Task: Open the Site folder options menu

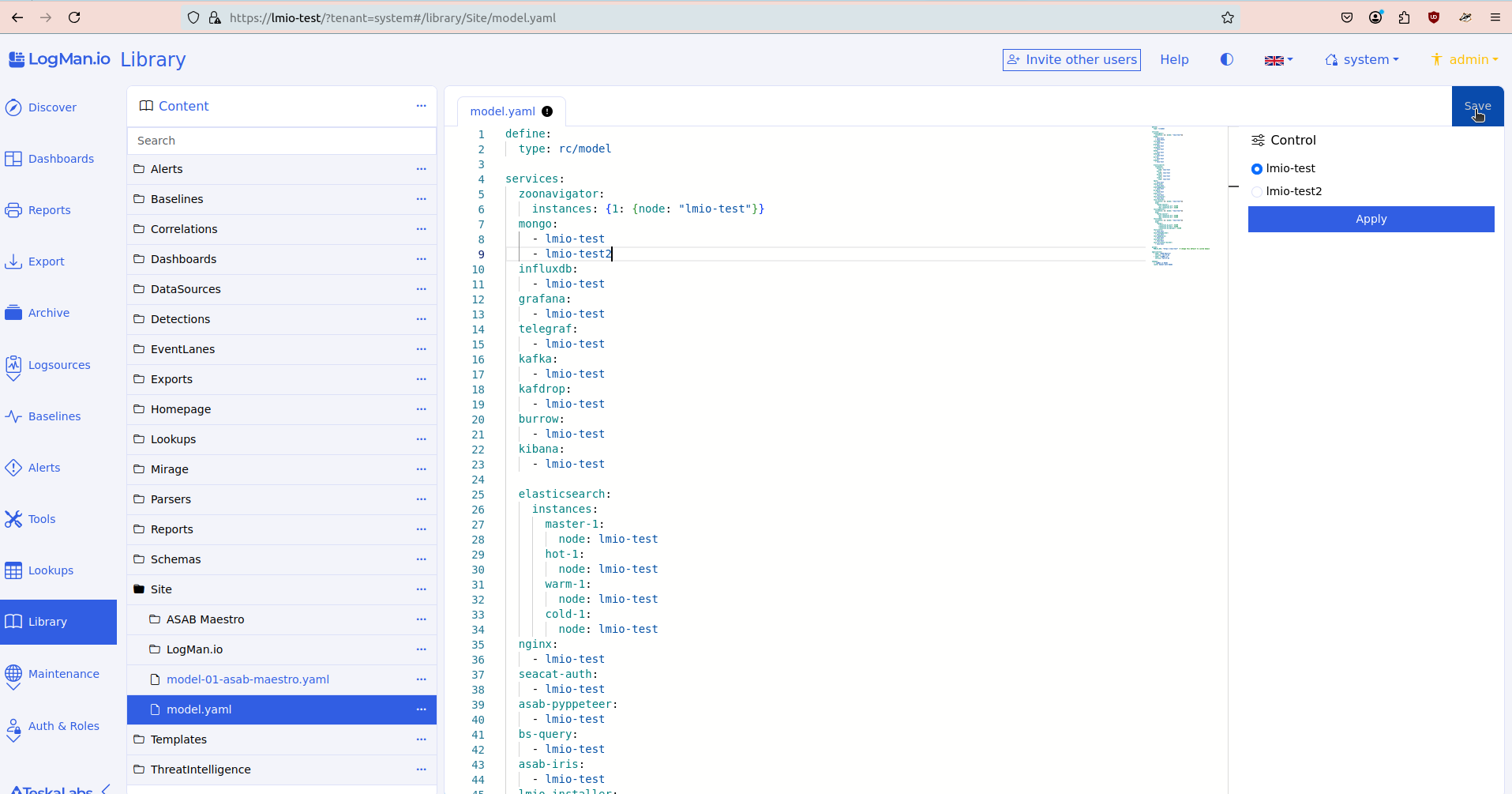Action: pyautogui.click(x=421, y=589)
